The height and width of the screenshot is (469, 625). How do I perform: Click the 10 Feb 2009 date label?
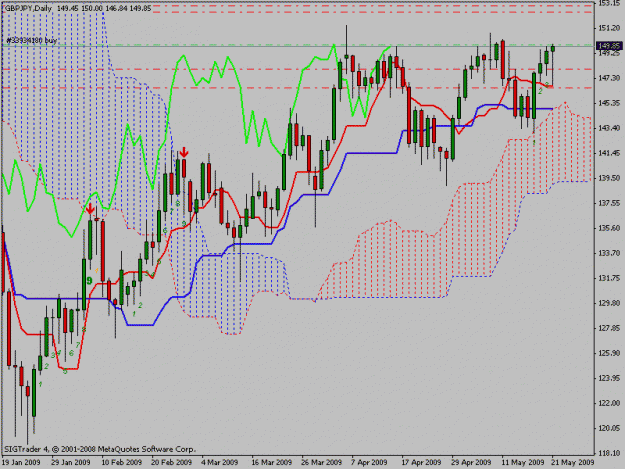(121, 462)
